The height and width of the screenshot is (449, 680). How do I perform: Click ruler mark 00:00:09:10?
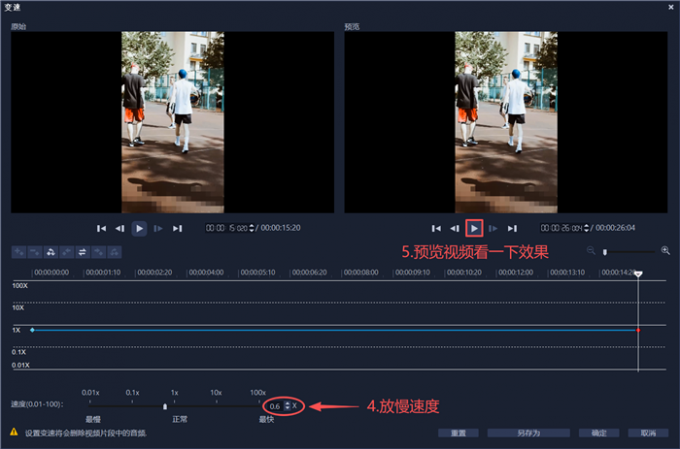pyautogui.click(x=413, y=272)
